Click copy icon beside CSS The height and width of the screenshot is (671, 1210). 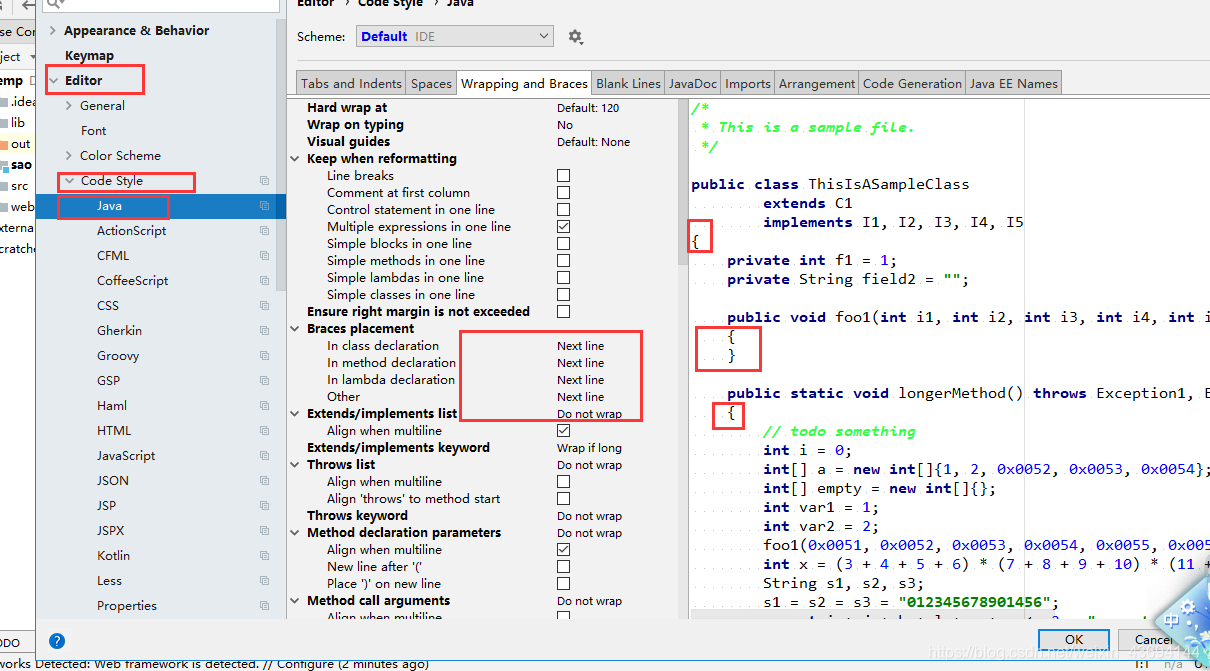click(x=264, y=306)
